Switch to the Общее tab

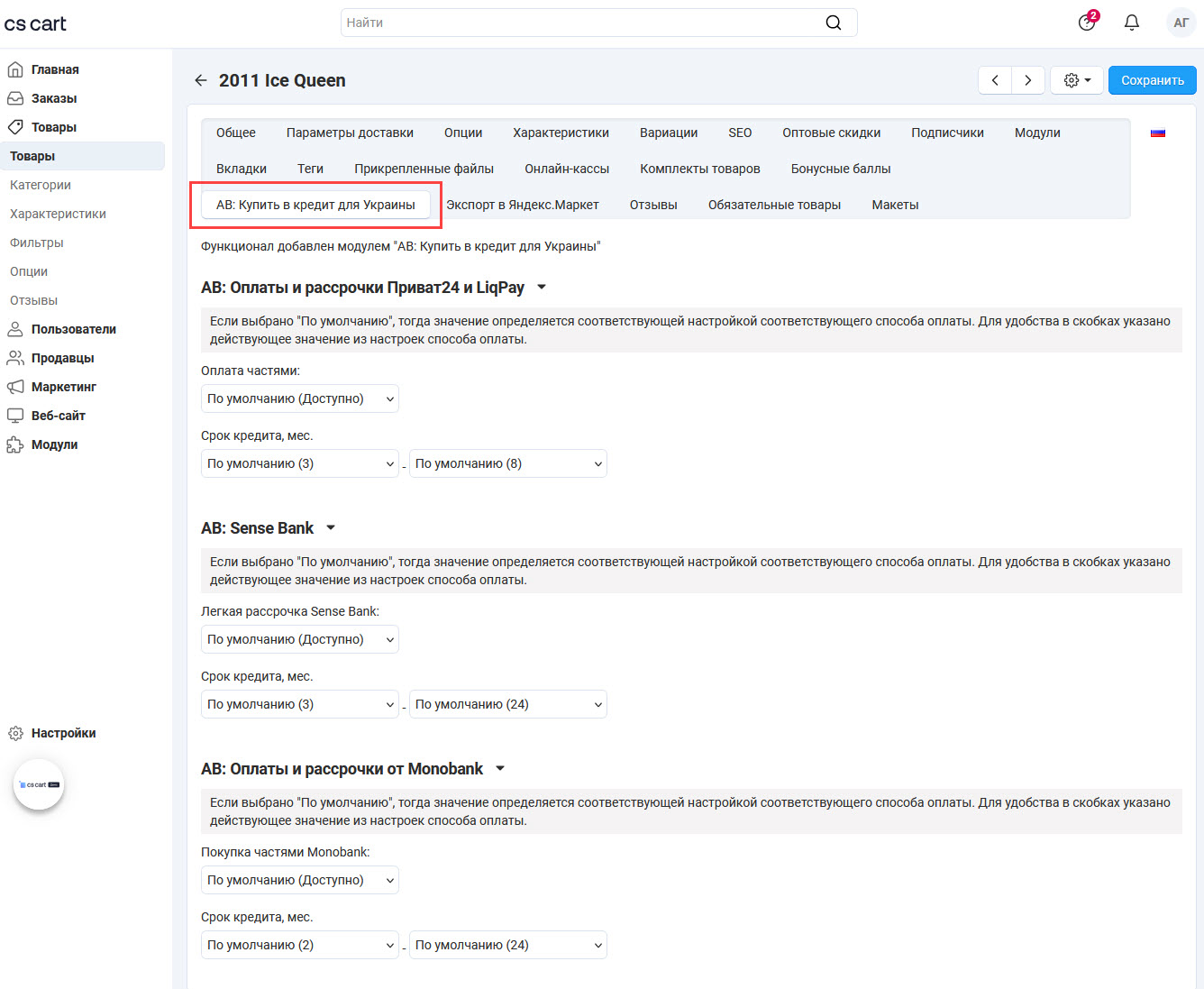click(x=236, y=133)
